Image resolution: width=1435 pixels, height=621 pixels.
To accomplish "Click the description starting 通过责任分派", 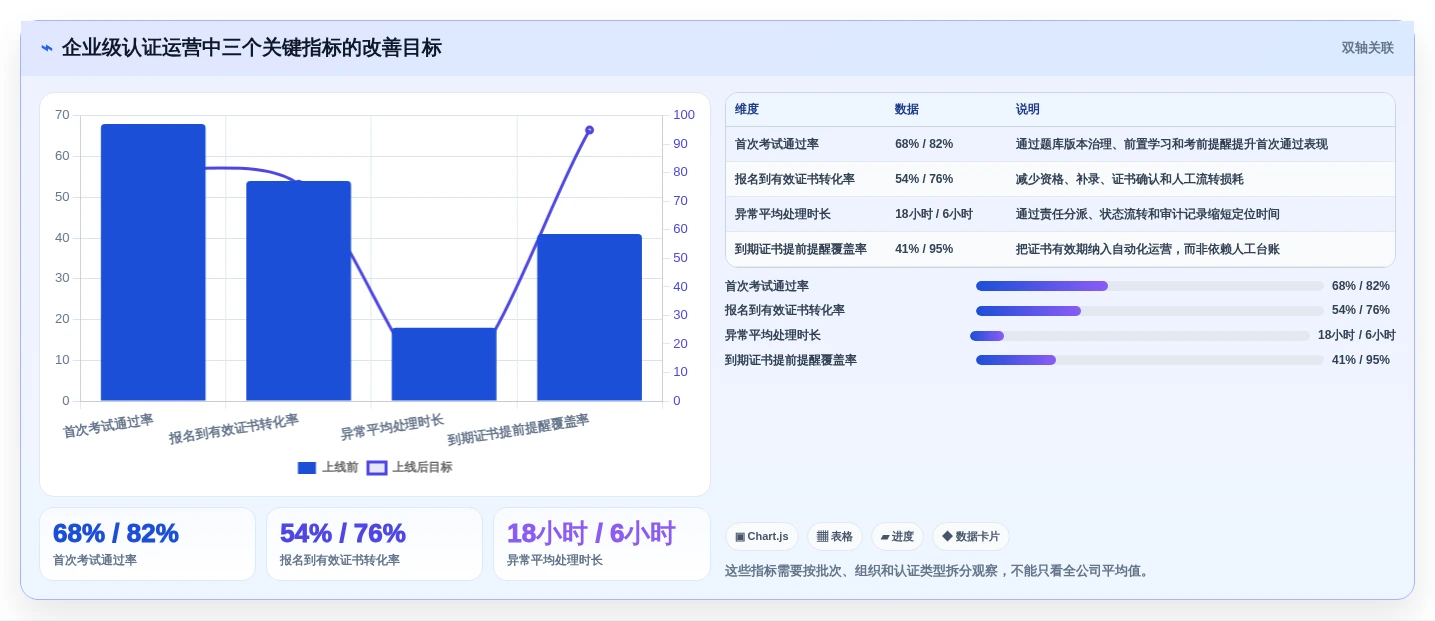I will (x=1148, y=214).
